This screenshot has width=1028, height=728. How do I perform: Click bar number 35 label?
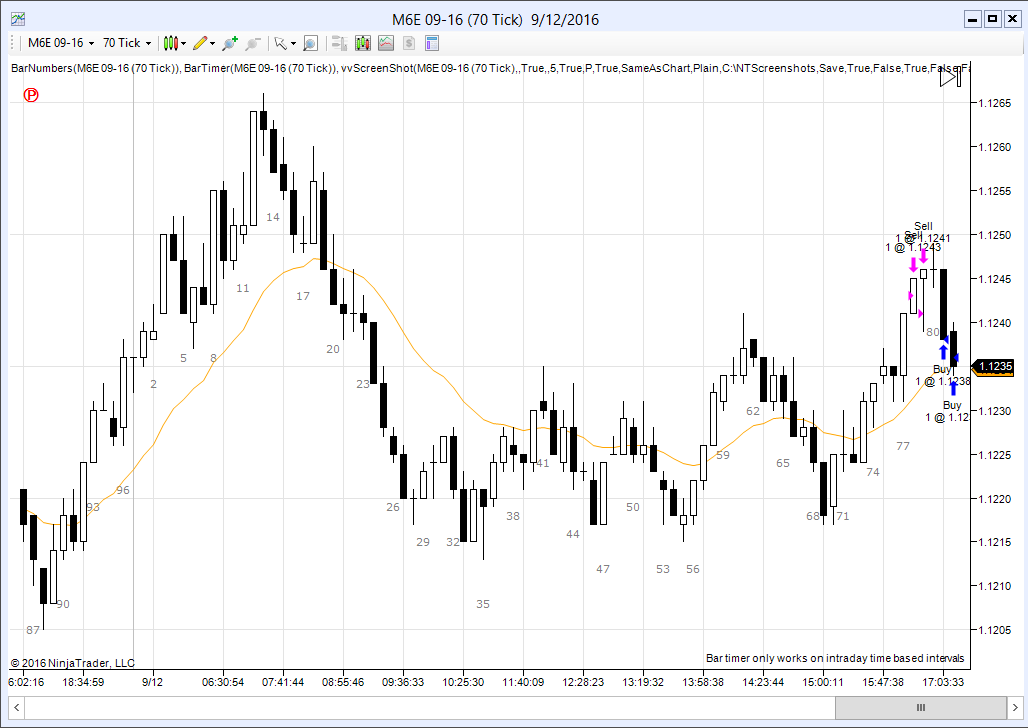coord(483,604)
